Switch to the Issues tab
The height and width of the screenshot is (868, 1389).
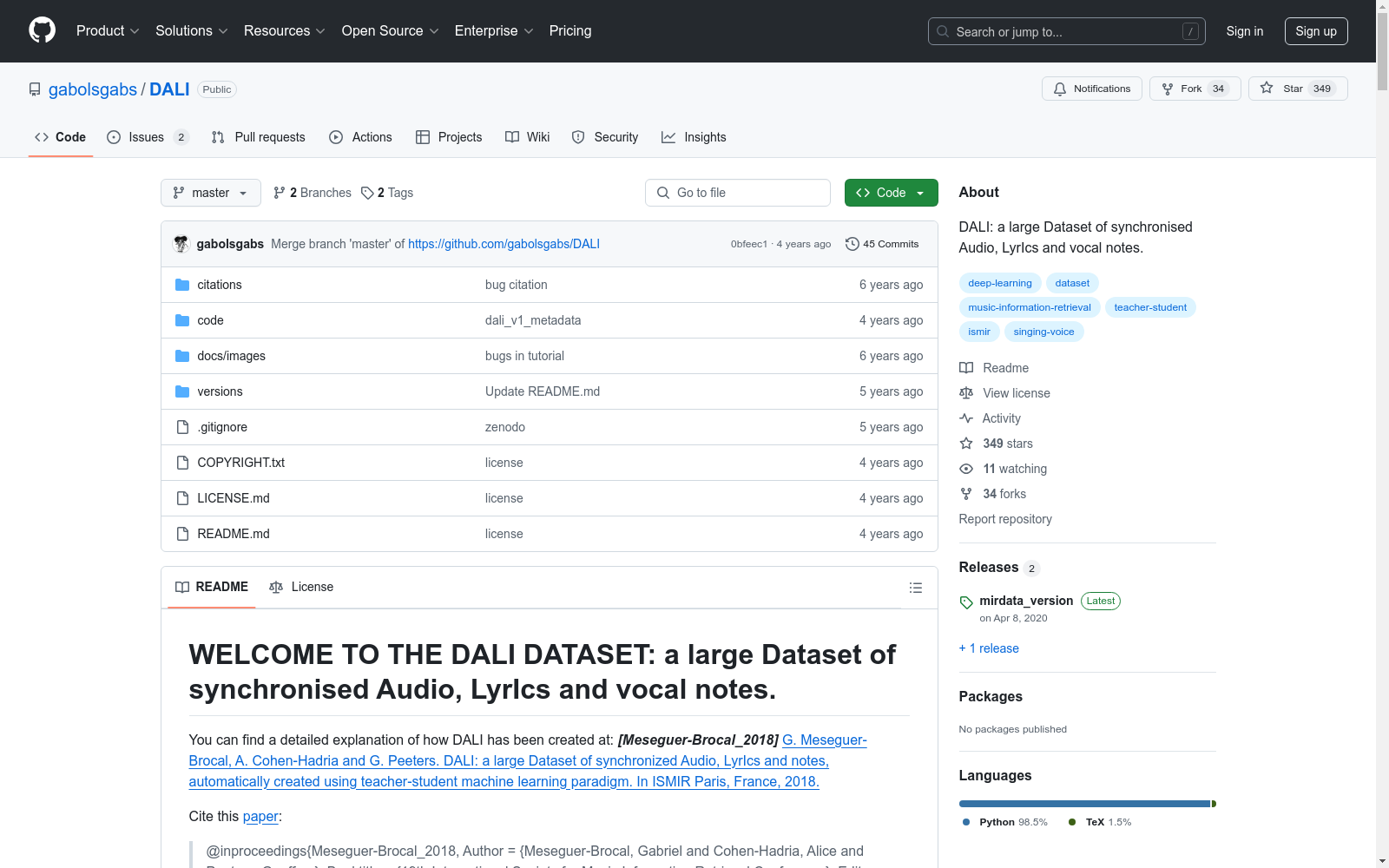[148, 137]
